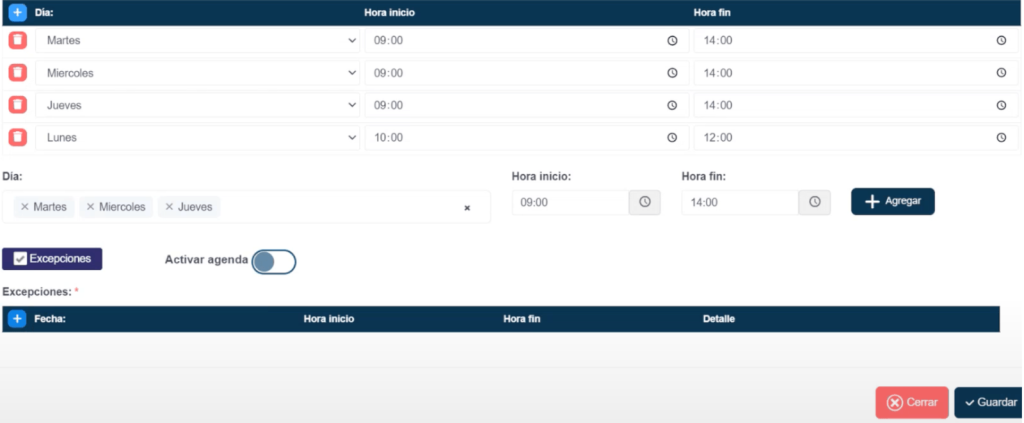Remove the Lunes schedule row
The image size is (1024, 423).
click(x=18, y=137)
